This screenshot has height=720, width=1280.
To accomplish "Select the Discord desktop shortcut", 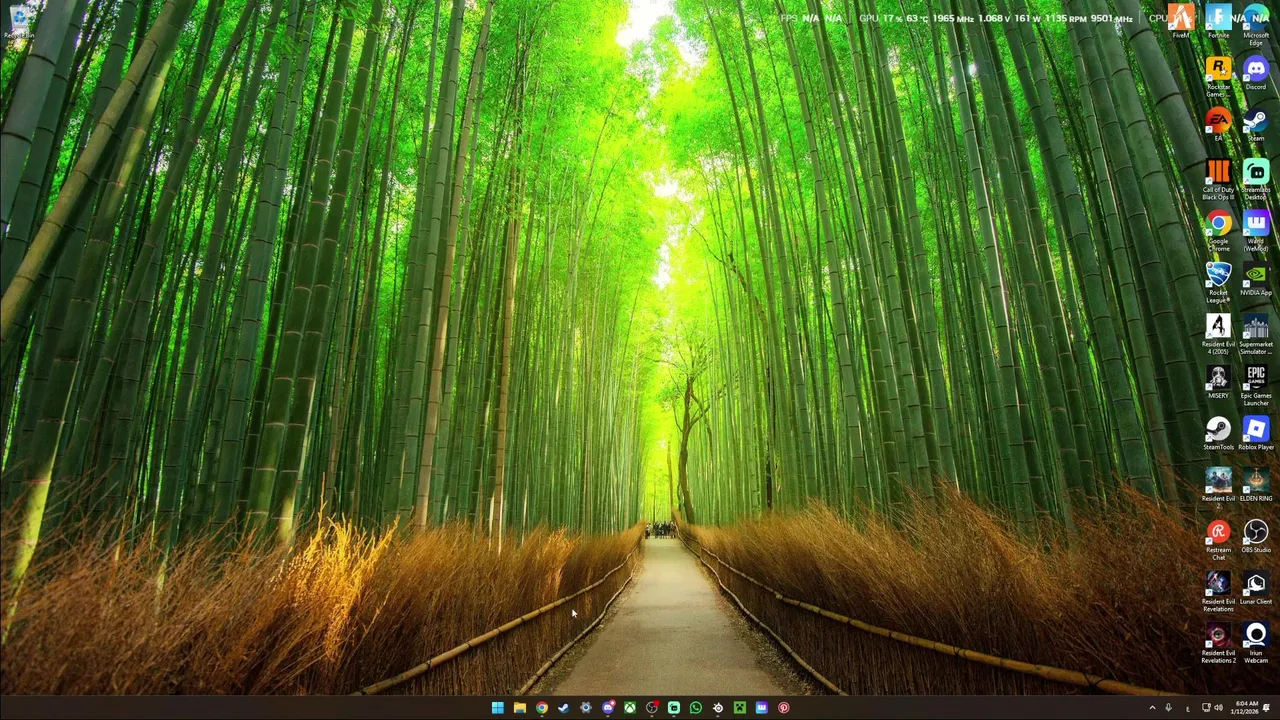I will [x=1256, y=74].
